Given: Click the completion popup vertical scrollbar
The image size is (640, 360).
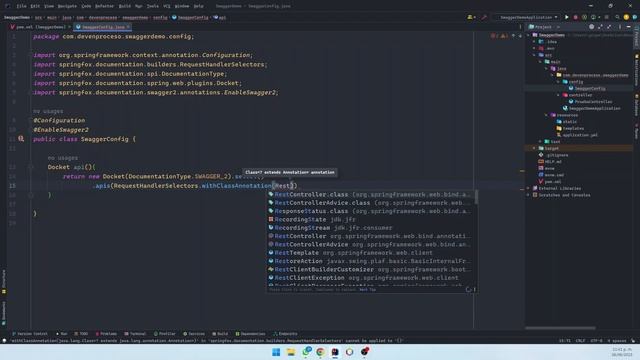Looking at the screenshot, I should click(x=476, y=197).
